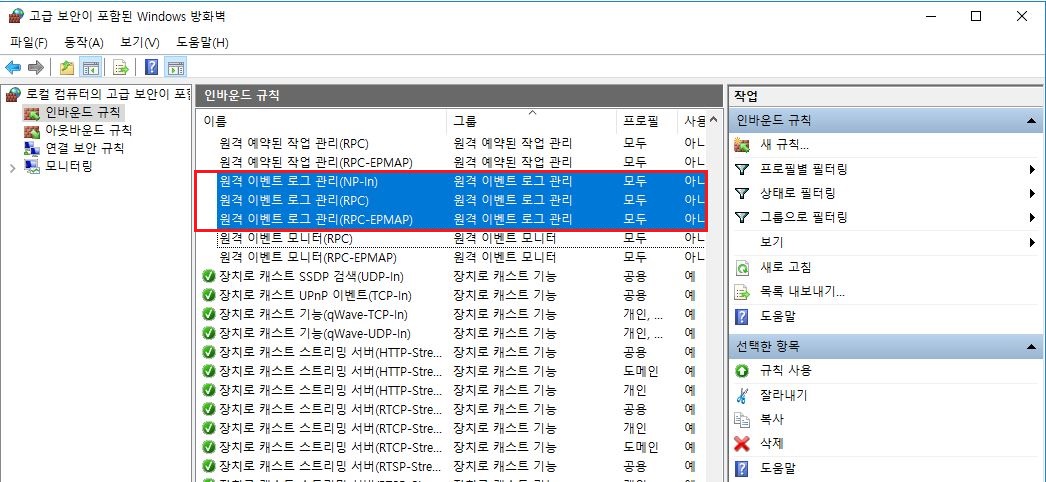Toggle the Show/Hide Console Tree toolbar icon

pyautogui.click(x=90, y=67)
